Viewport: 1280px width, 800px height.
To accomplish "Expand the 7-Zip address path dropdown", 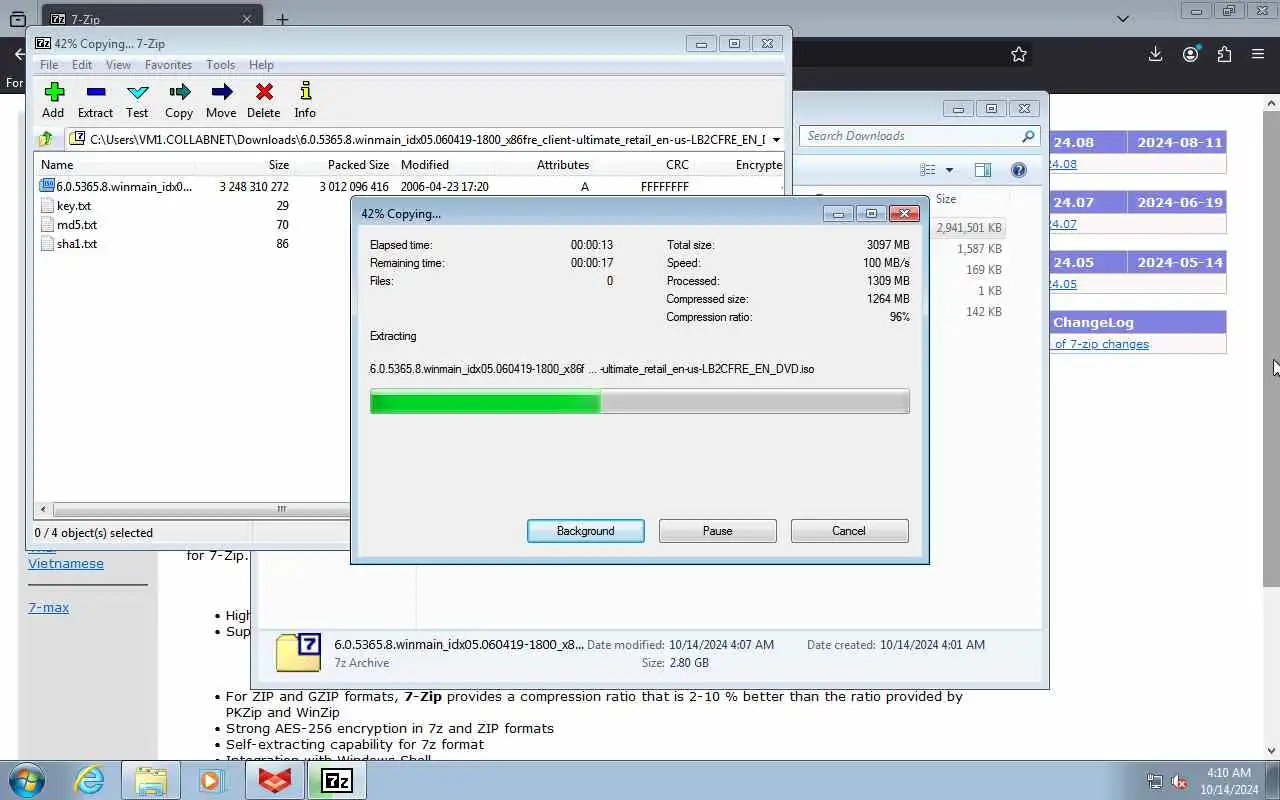I will point(776,139).
